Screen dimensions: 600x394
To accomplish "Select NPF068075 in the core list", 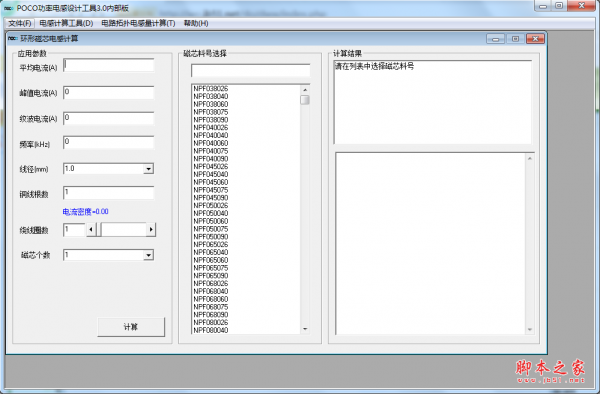I will point(211,307).
